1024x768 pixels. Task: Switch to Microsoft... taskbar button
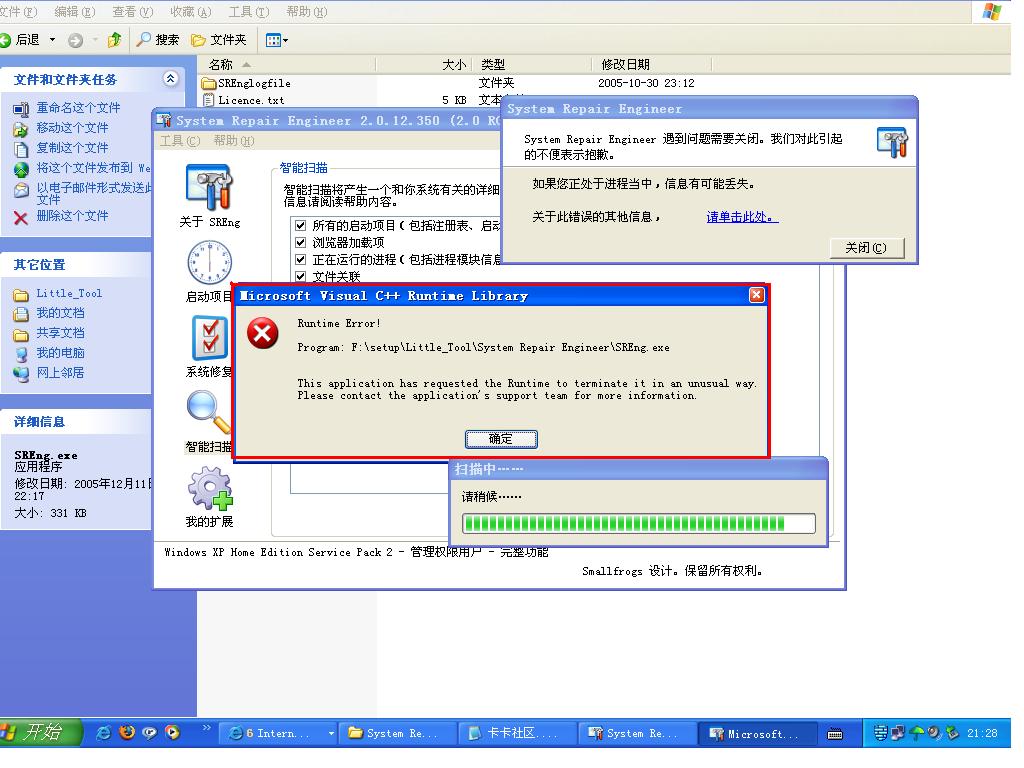pos(756,733)
